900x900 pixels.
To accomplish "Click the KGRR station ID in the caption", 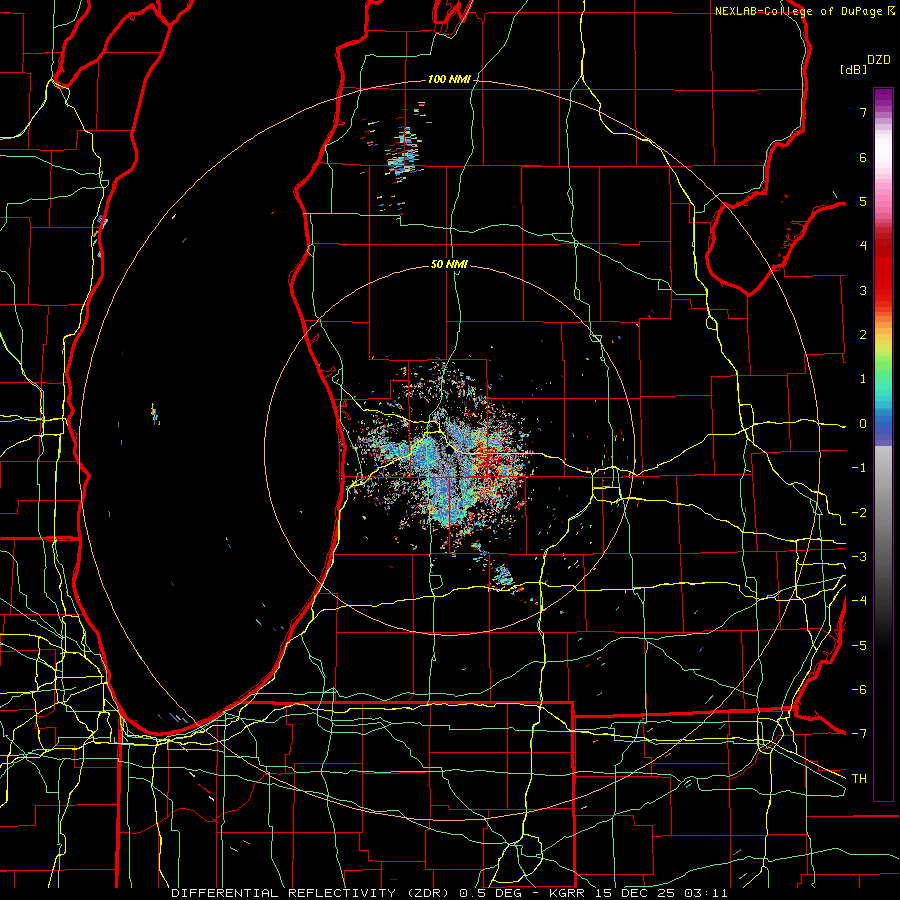I will point(568,893).
